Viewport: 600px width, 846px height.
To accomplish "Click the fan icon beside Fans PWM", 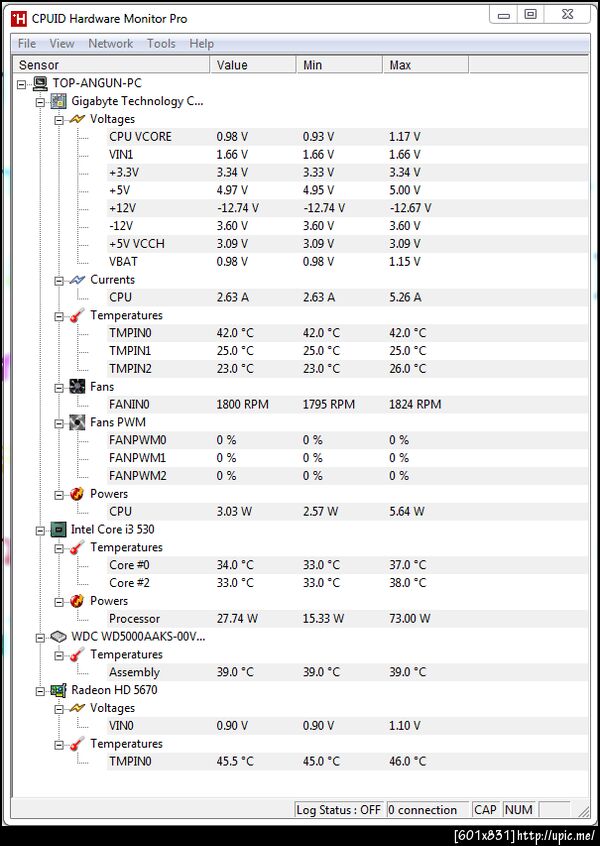I will pos(77,422).
